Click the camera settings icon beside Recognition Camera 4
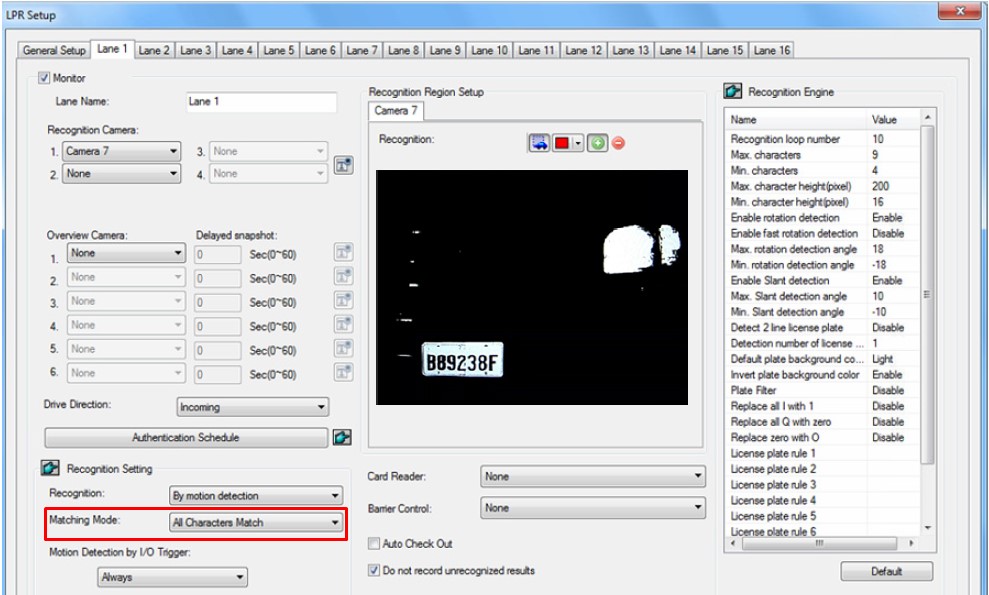989x595 pixels. [x=343, y=165]
